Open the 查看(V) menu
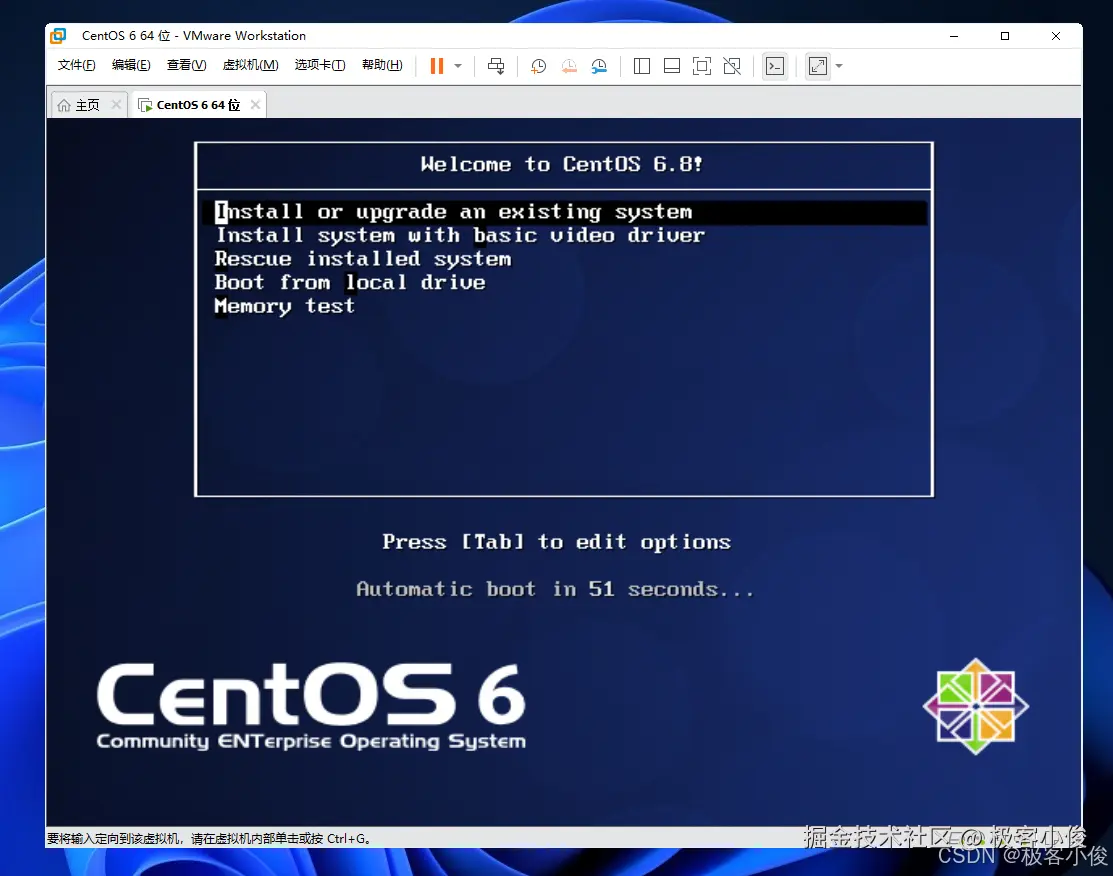 186,65
